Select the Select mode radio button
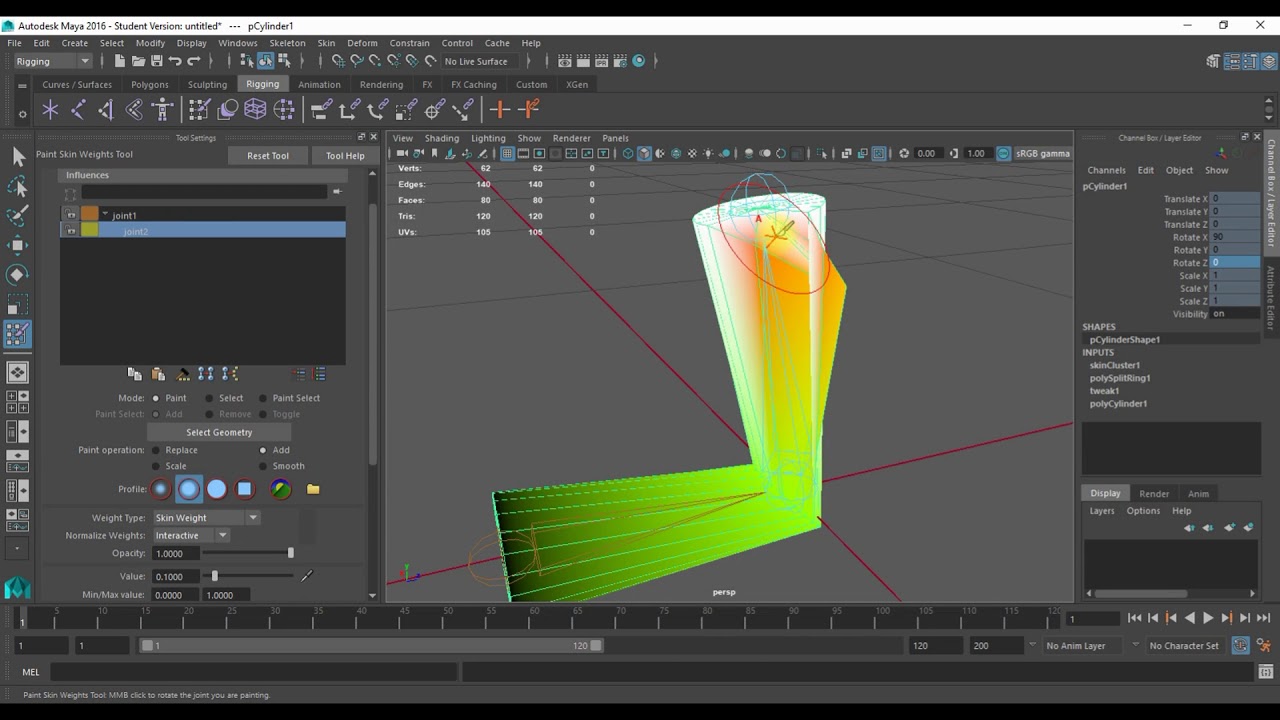The width and height of the screenshot is (1280, 720). click(x=210, y=398)
